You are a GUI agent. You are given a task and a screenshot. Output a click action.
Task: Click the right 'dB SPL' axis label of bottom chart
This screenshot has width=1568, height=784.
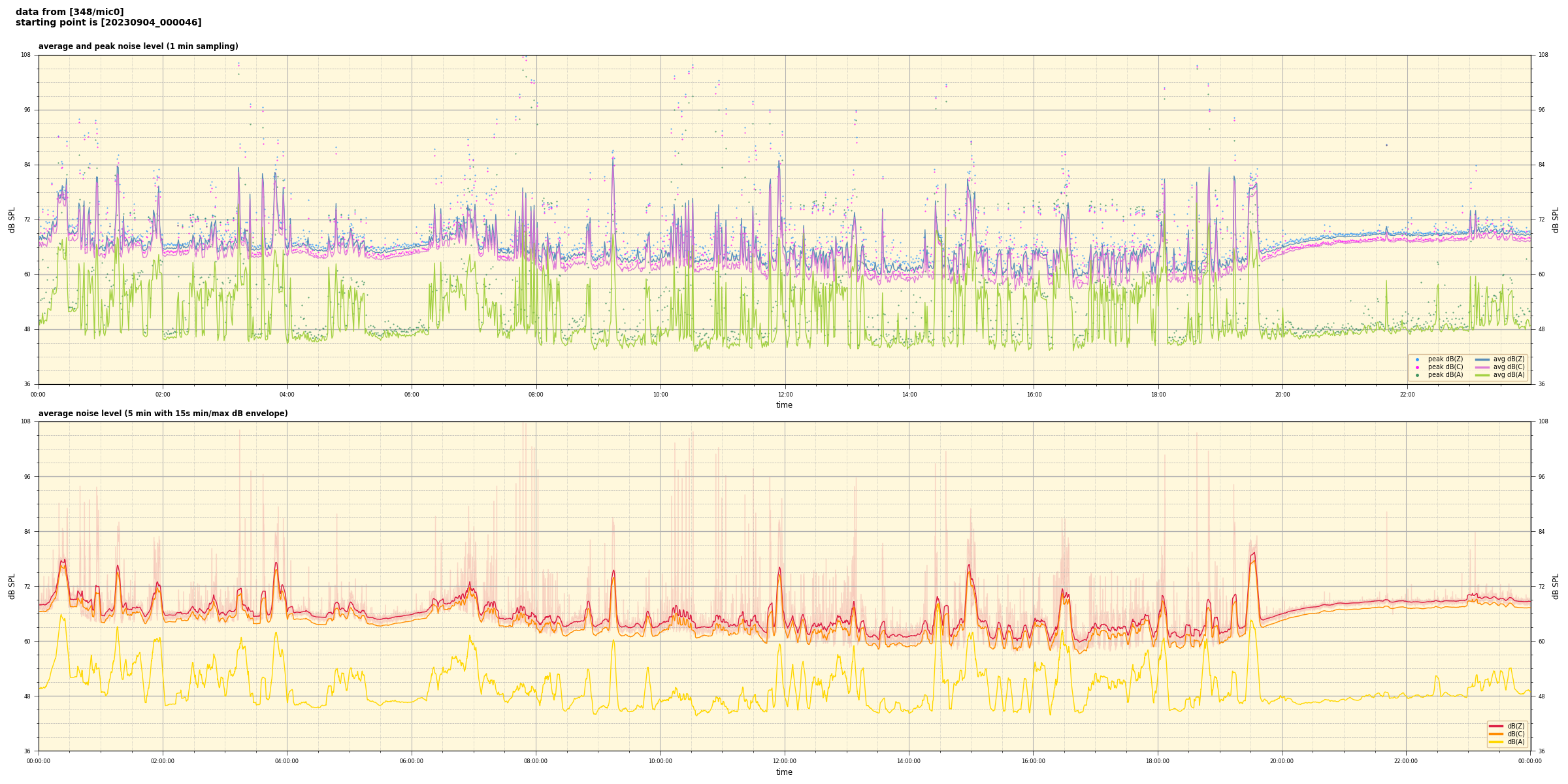(x=1556, y=586)
